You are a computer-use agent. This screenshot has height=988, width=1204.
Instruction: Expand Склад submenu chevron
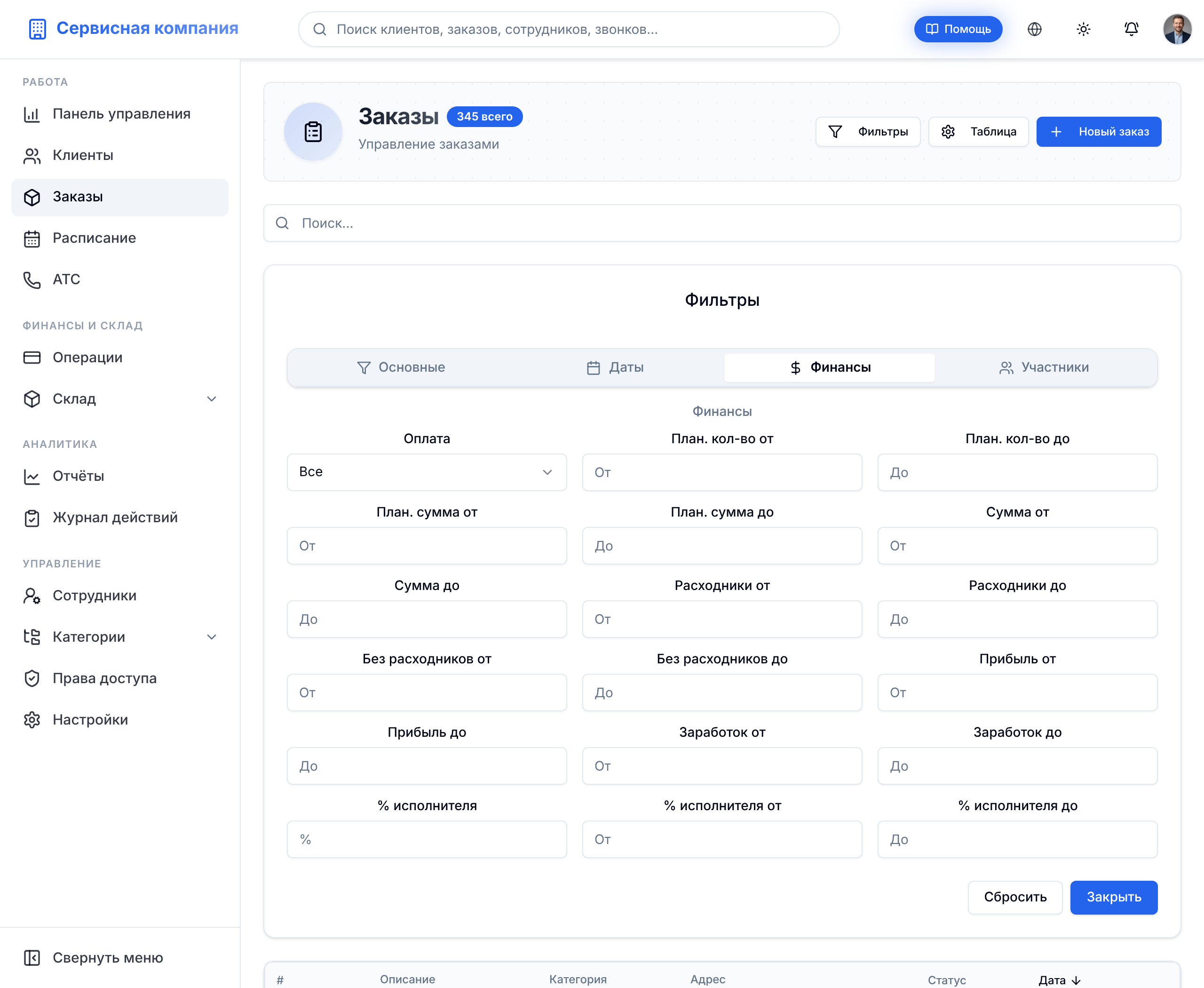click(x=212, y=399)
